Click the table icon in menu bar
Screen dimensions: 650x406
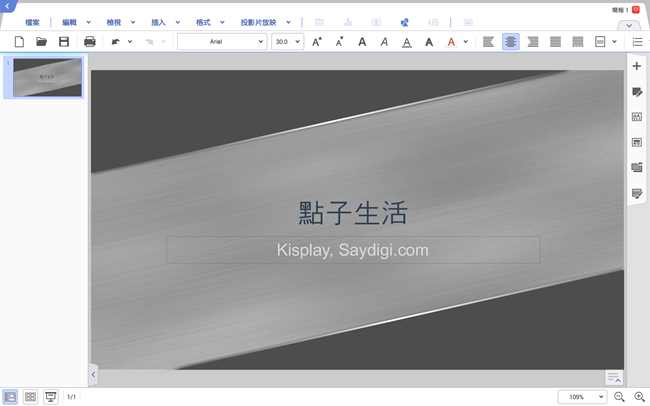(319, 22)
